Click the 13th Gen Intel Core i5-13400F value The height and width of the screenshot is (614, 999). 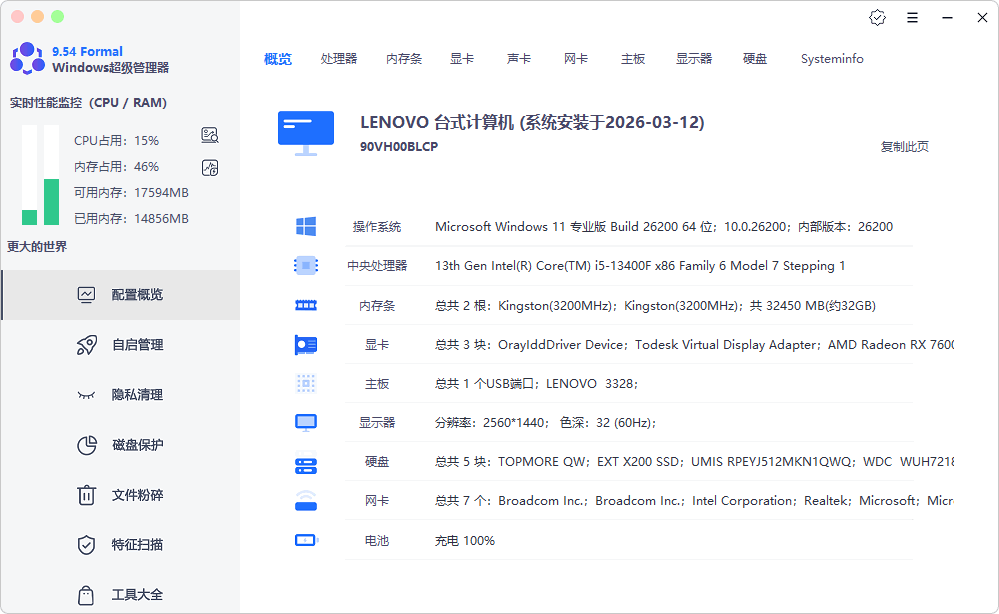640,266
